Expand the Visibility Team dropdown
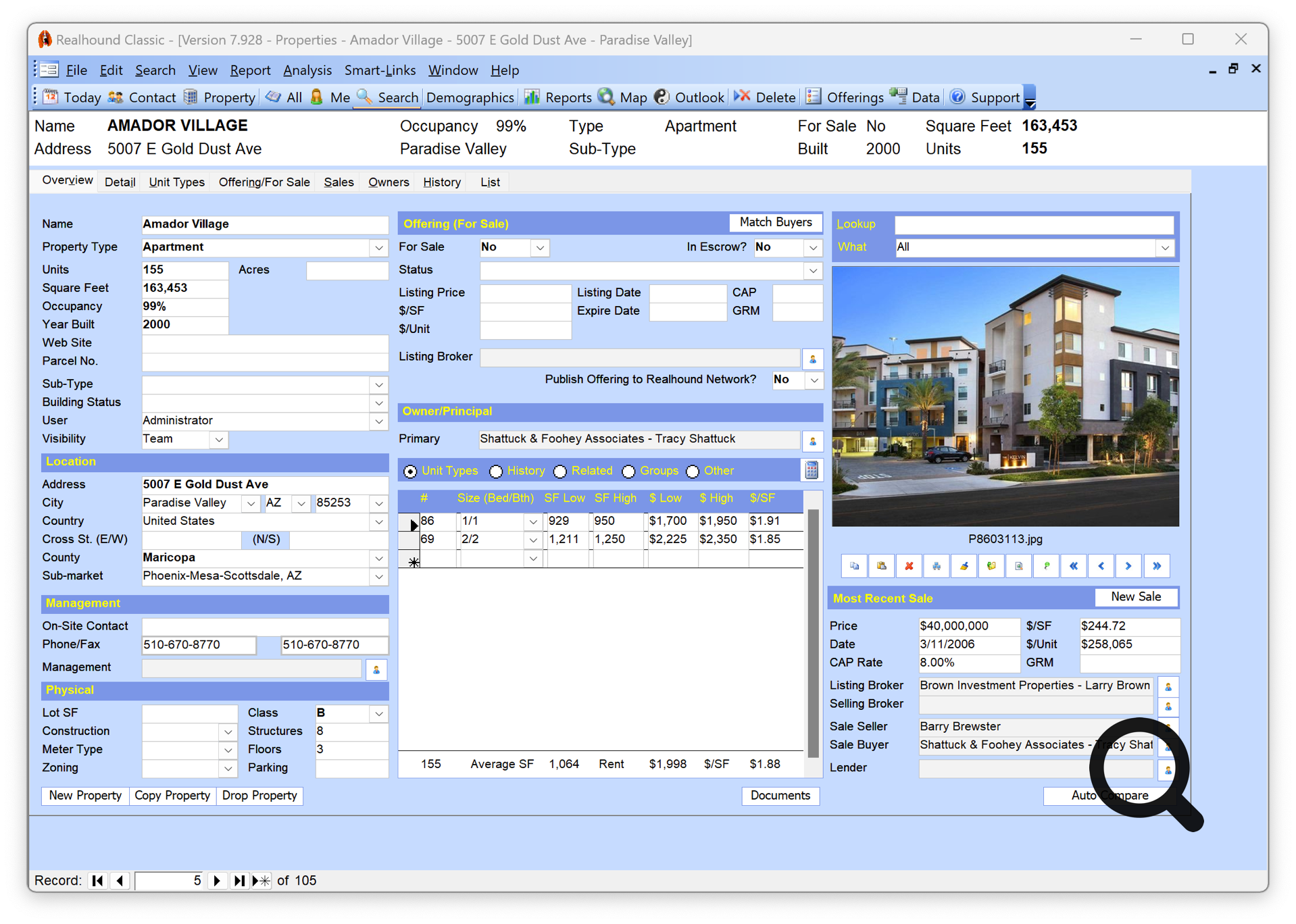The height and width of the screenshot is (924, 1296). coord(219,440)
